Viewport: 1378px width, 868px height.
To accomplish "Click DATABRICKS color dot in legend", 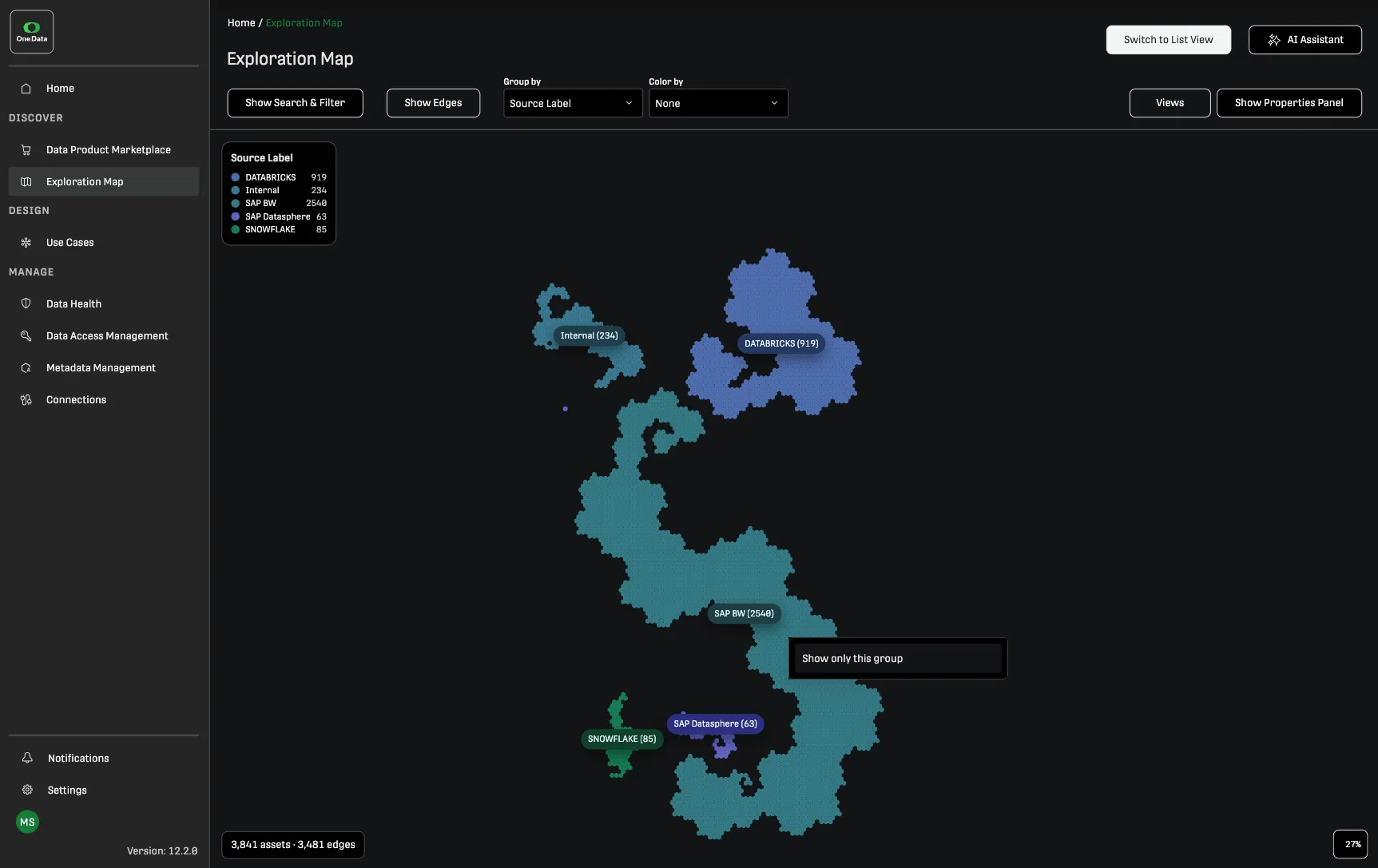I will coord(236,177).
